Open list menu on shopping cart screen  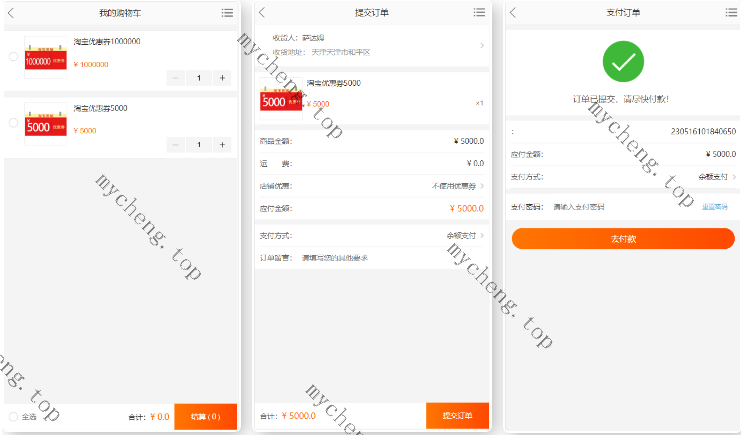tap(227, 13)
